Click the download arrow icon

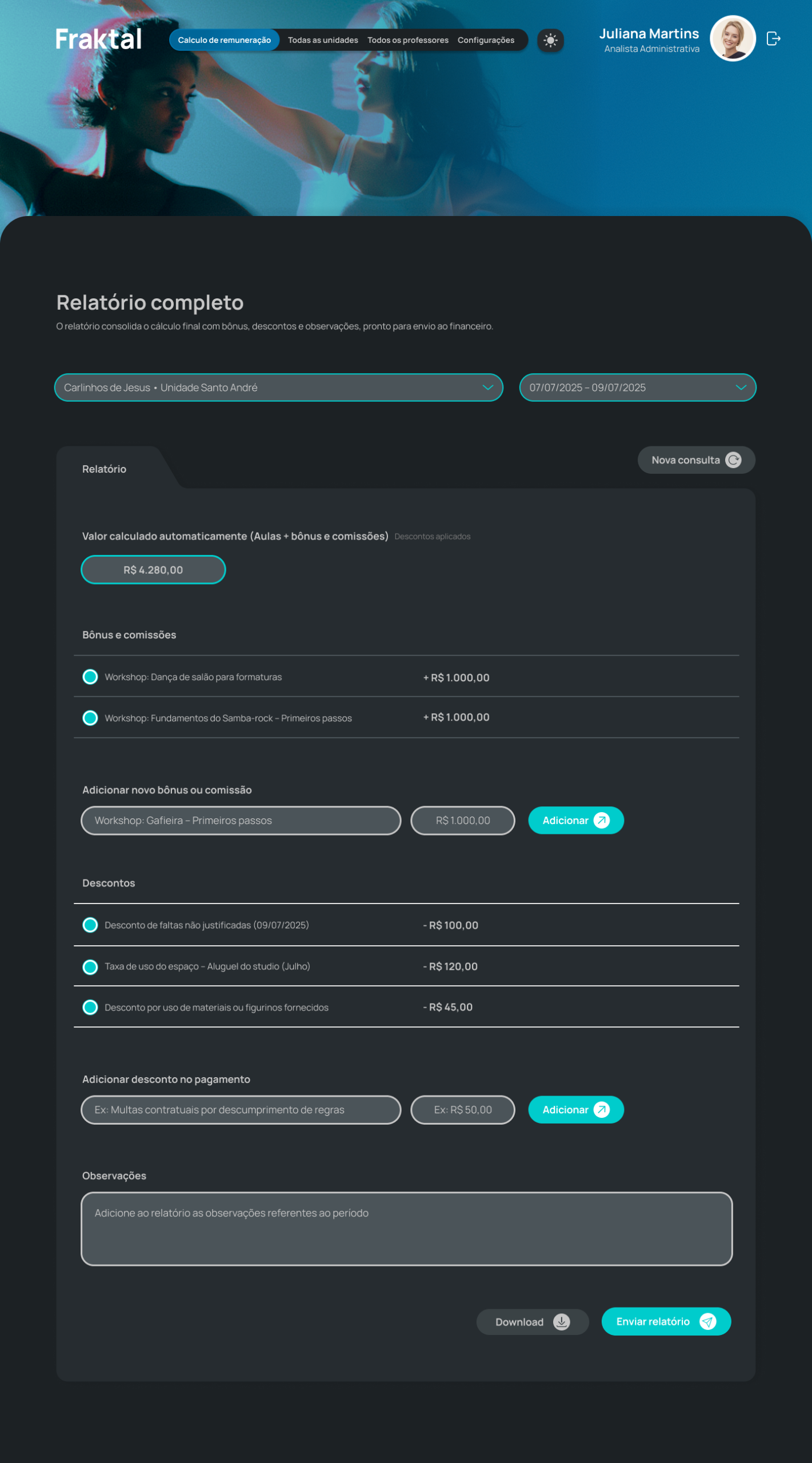(562, 1322)
